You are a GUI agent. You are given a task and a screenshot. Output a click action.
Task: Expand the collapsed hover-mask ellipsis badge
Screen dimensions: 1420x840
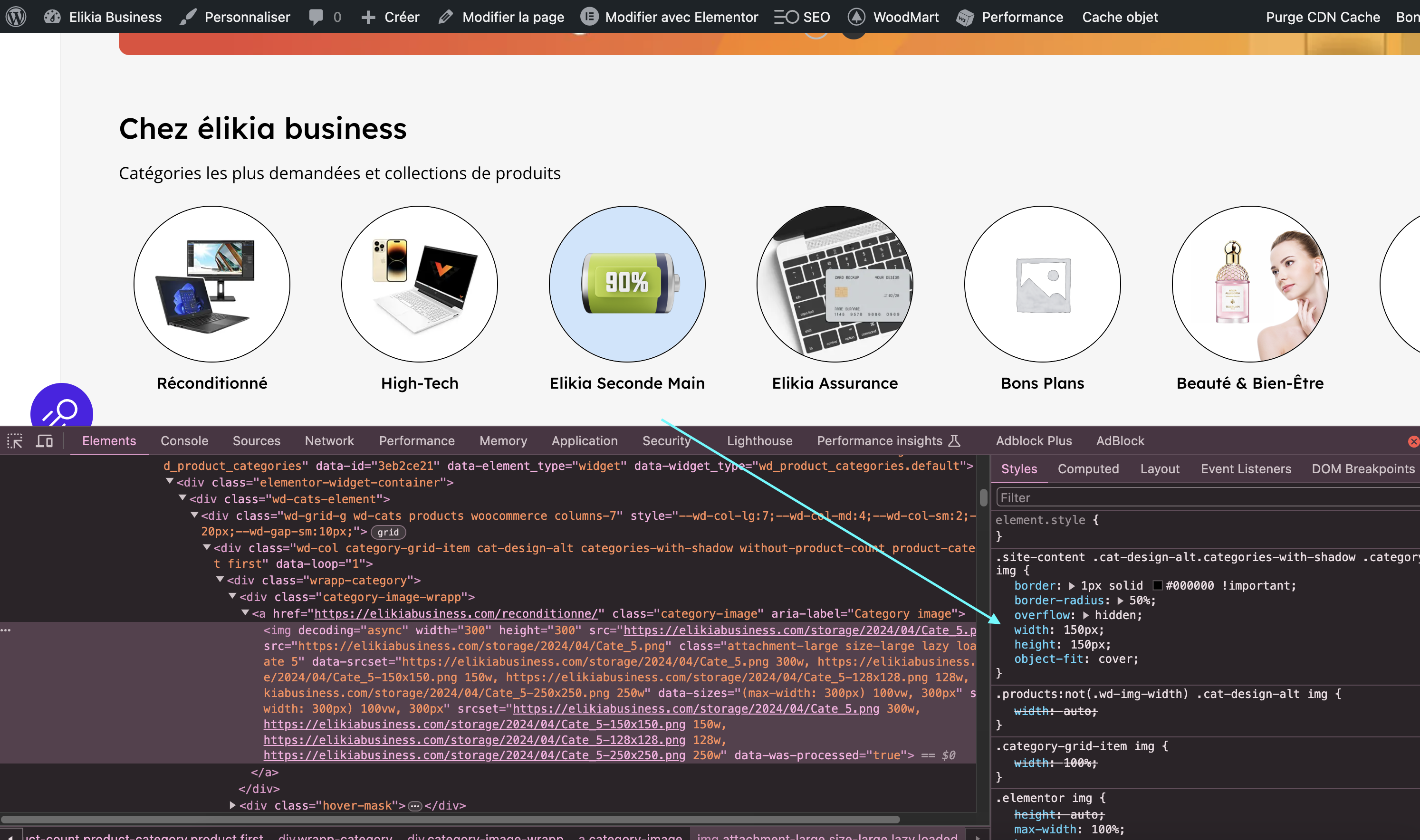pos(415,805)
